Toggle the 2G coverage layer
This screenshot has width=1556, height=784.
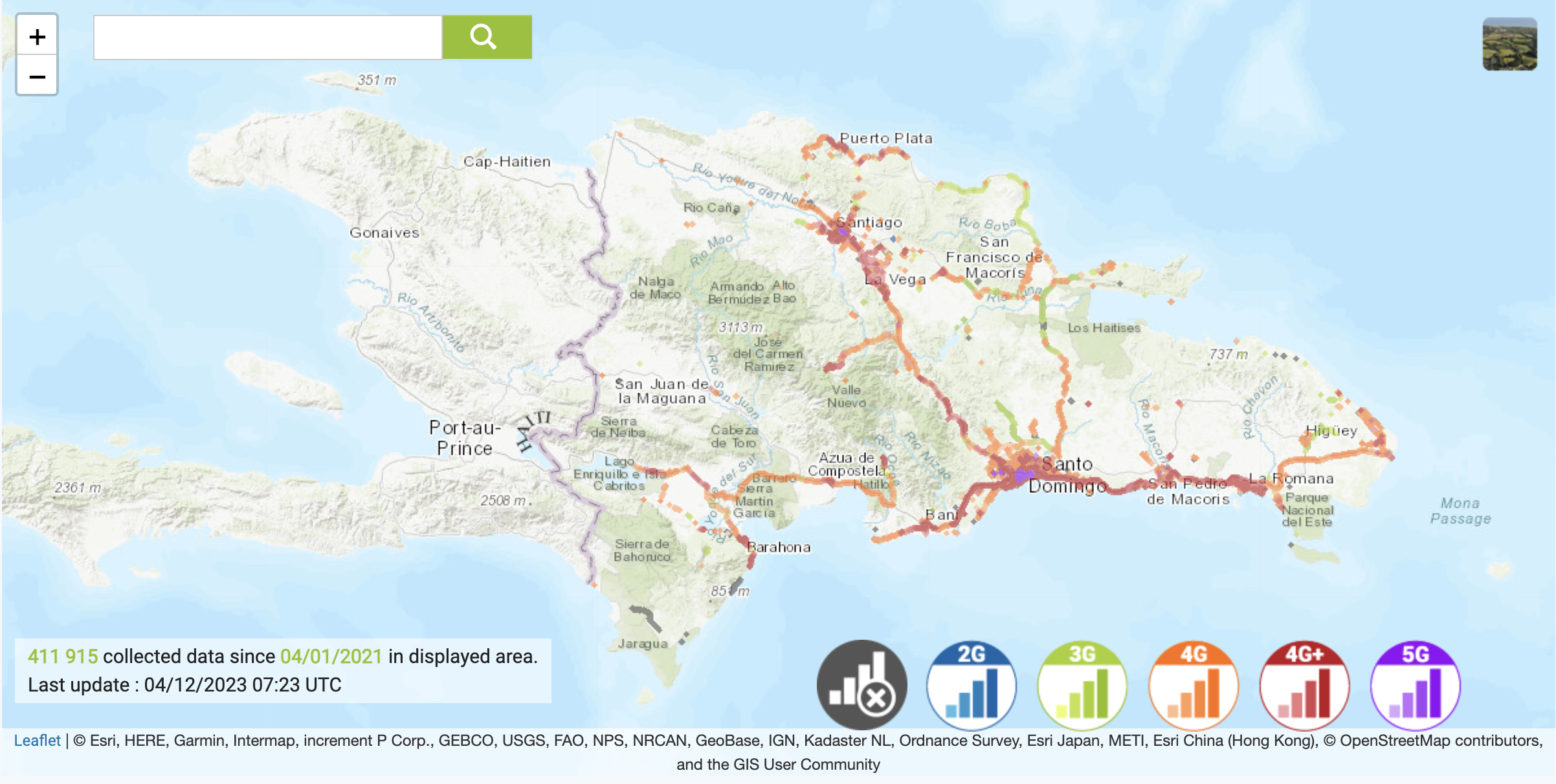971,685
